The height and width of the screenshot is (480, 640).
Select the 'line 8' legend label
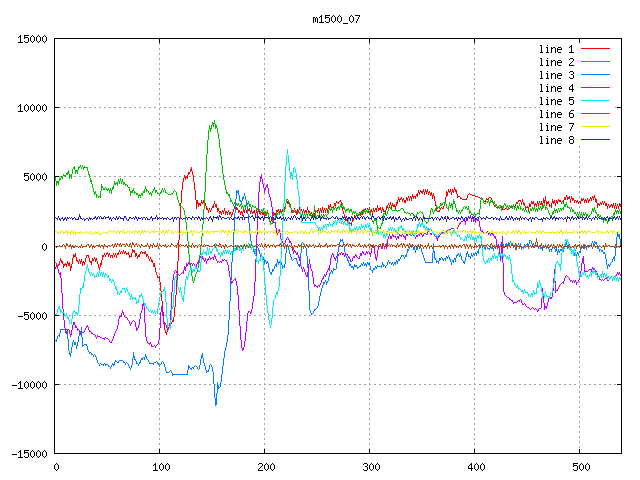pyautogui.click(x=557, y=140)
